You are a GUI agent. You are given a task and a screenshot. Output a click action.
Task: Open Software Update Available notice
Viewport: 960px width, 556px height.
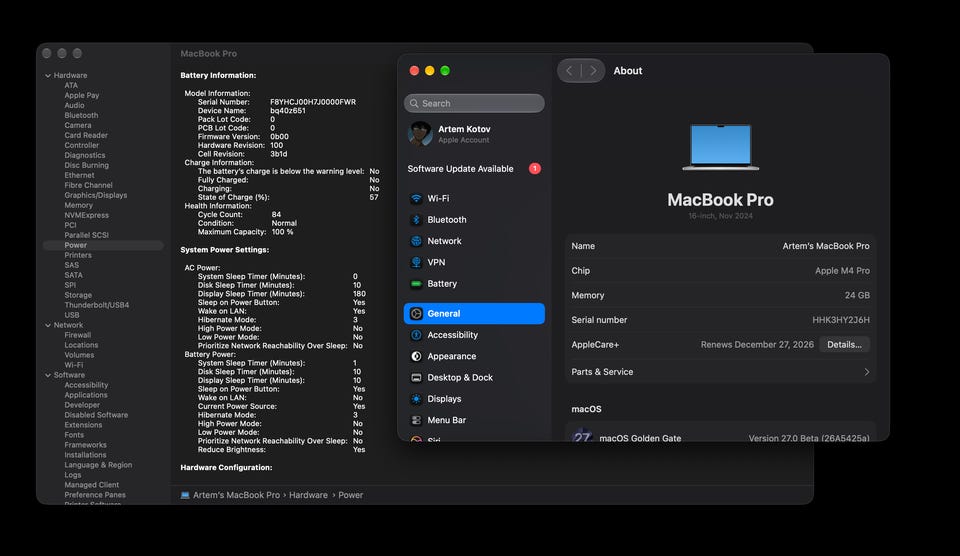tap(474, 168)
